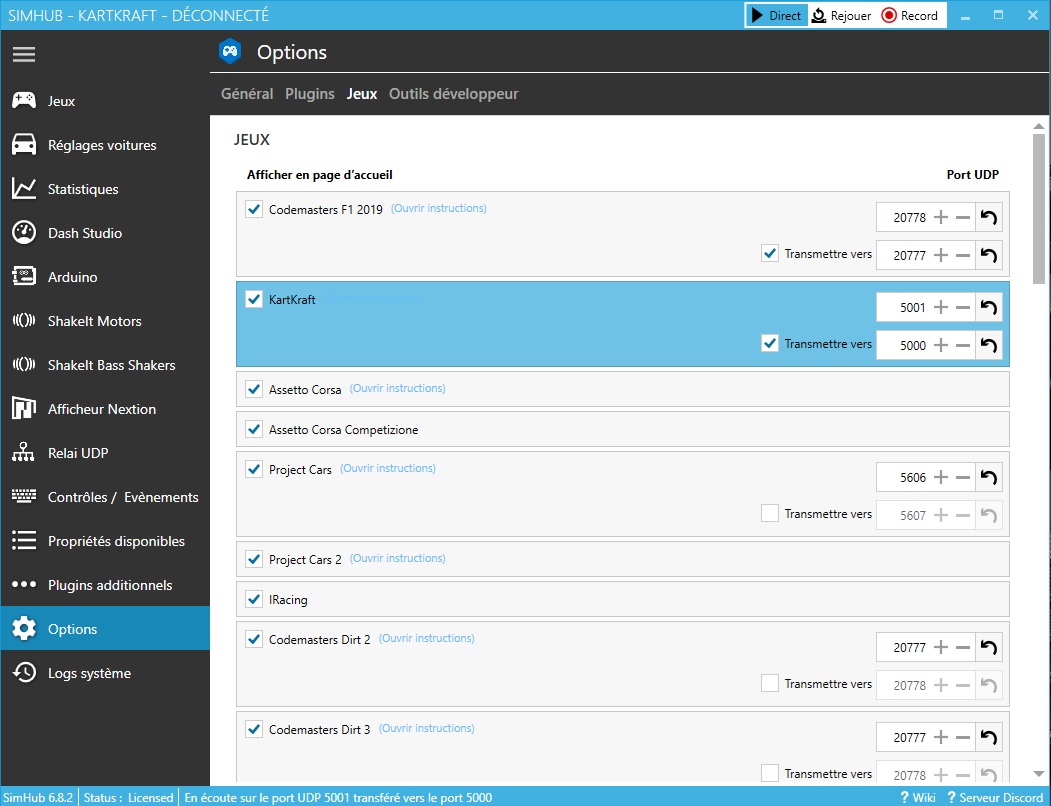This screenshot has width=1051, height=806.
Task: Click the Rejouer replay icon
Action: tap(818, 15)
